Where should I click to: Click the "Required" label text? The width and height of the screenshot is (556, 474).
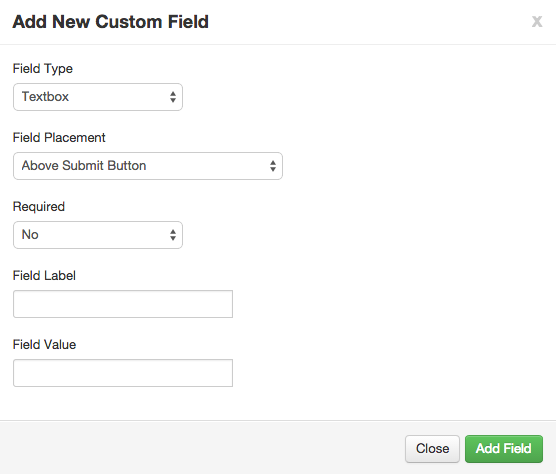click(39, 207)
